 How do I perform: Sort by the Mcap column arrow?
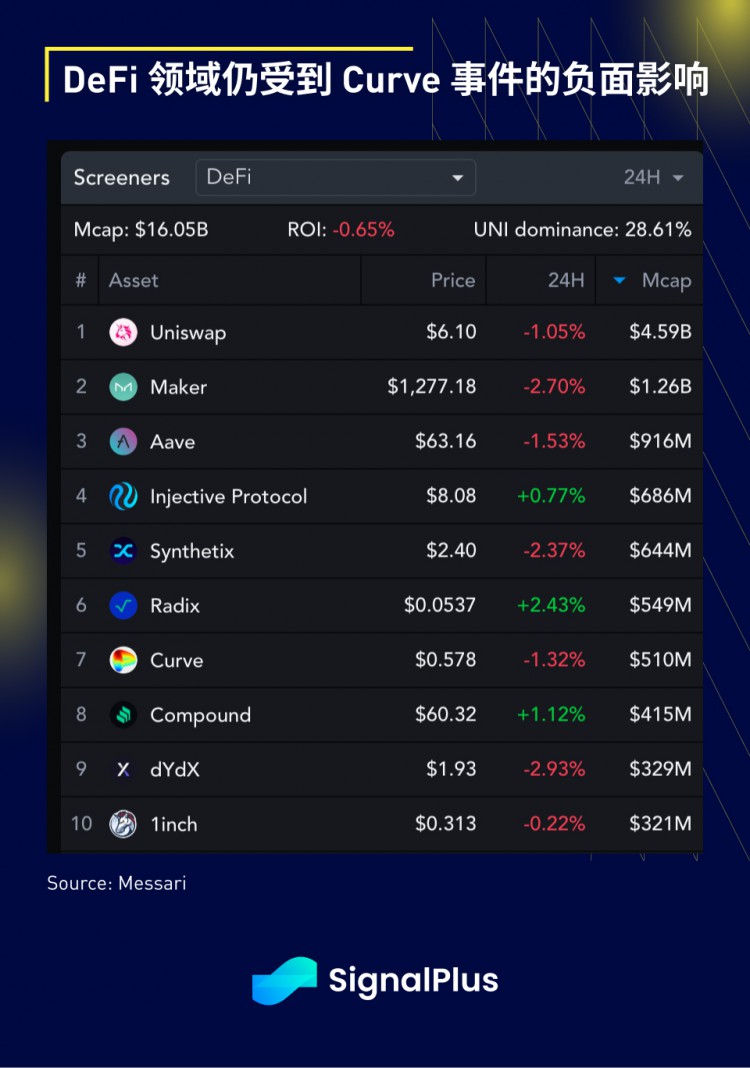tap(620, 281)
